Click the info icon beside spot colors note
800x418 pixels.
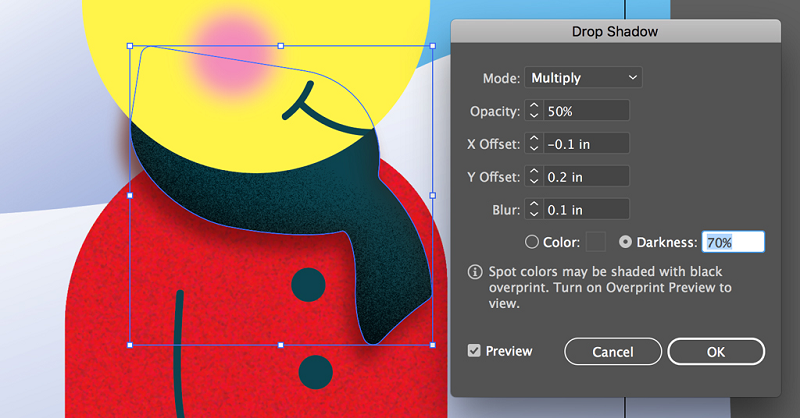pos(476,272)
